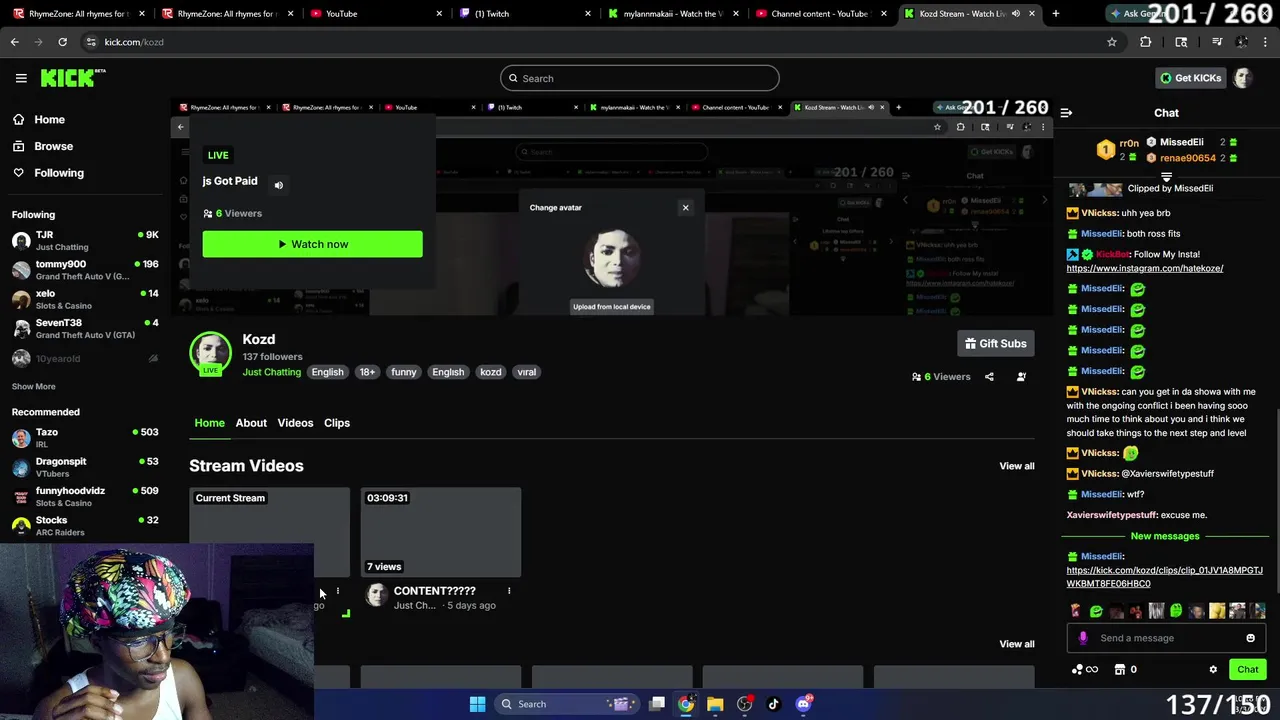Open the Instagram link in chat
Viewport: 1280px width, 720px height.
(1144, 269)
